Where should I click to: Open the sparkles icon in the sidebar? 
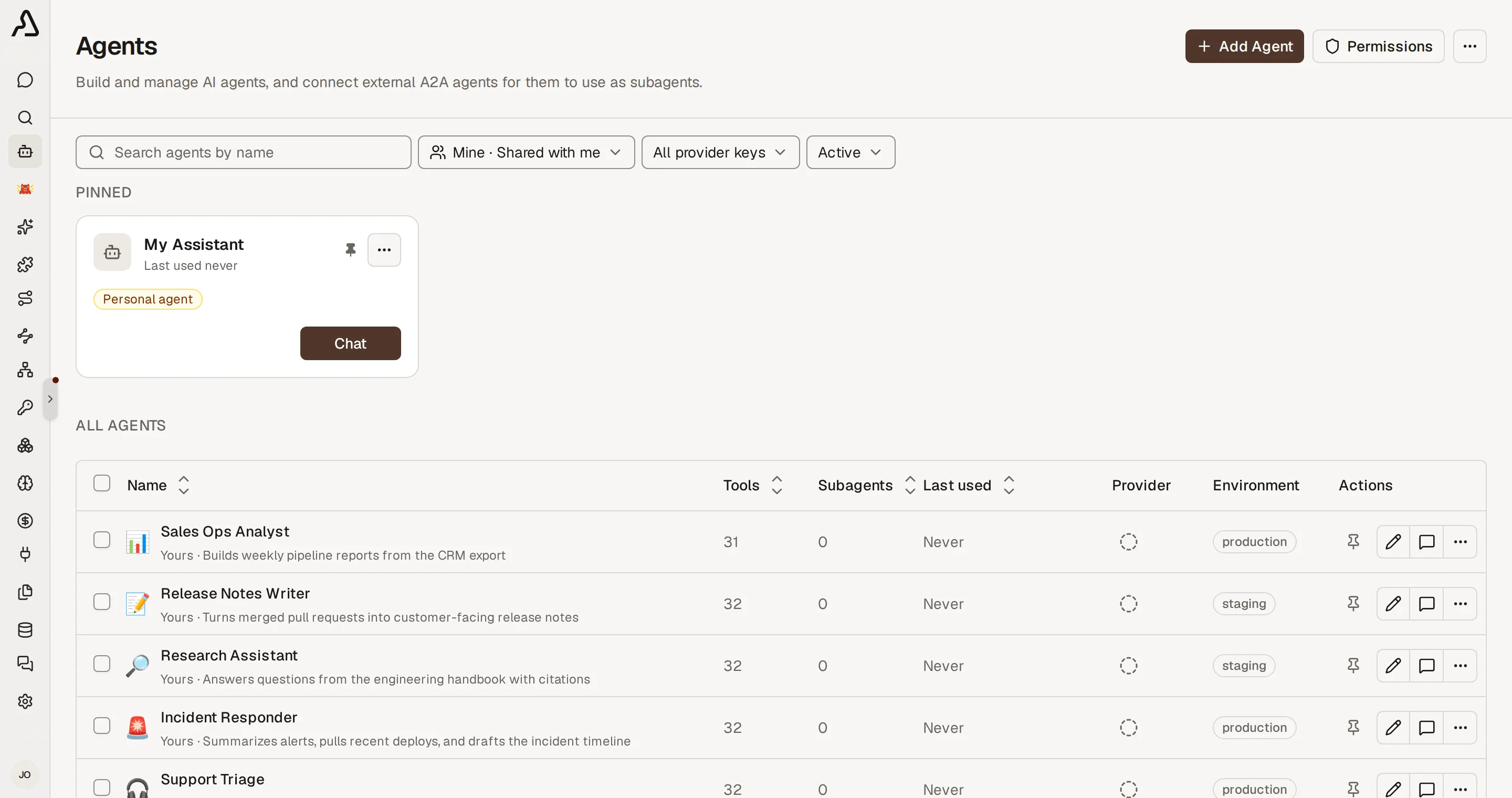point(25,226)
